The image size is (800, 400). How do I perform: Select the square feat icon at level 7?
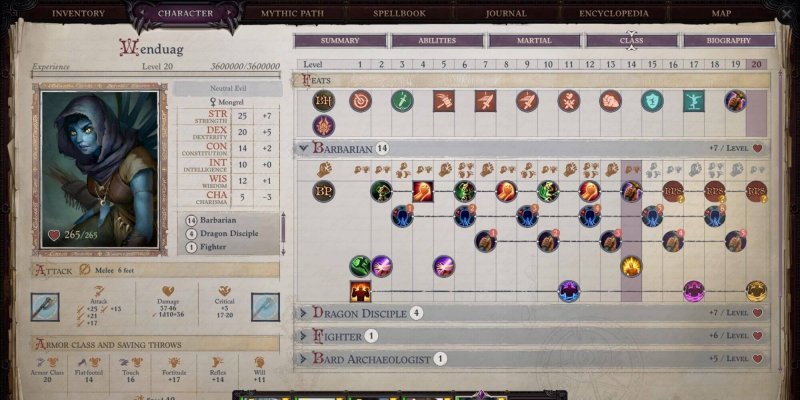coord(486,101)
